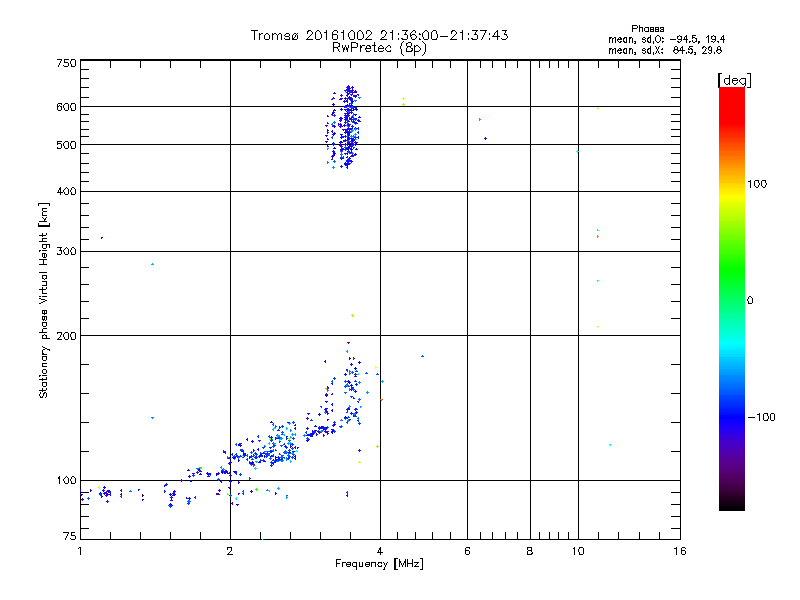The height and width of the screenshot is (600, 800).
Task: Click the x-axis label '2'
Action: [230, 551]
